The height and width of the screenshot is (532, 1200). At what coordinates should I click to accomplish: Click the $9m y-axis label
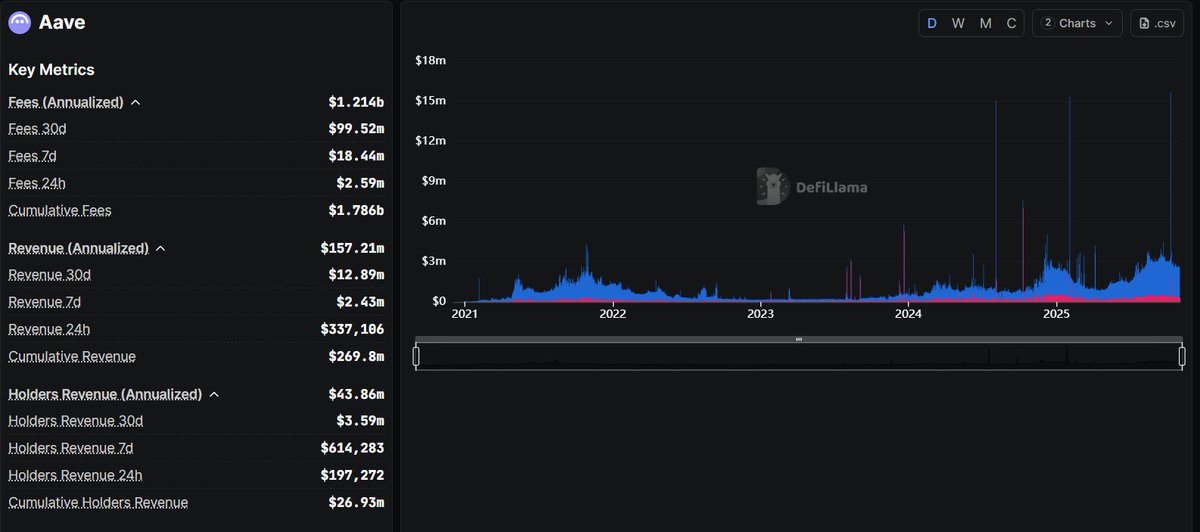433,180
